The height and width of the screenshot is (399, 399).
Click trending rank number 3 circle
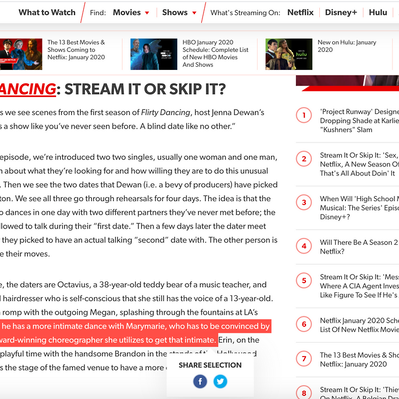[x=304, y=202]
